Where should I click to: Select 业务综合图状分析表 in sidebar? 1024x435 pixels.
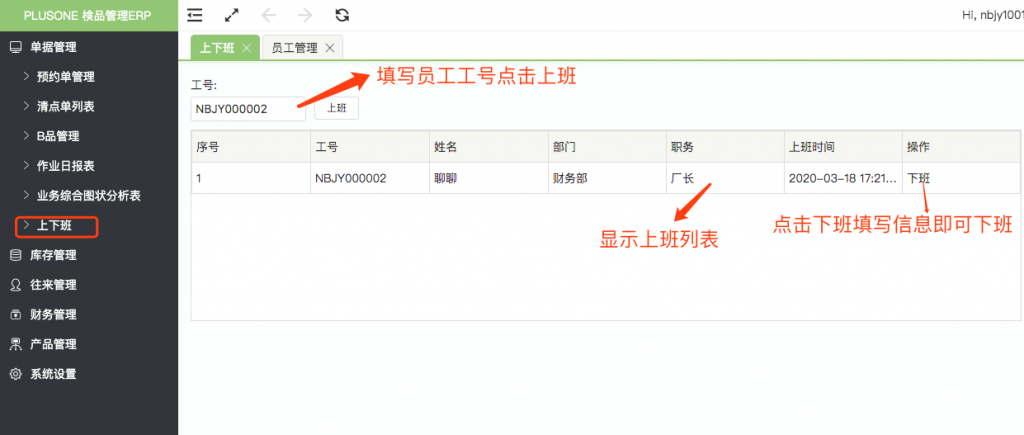pos(89,196)
